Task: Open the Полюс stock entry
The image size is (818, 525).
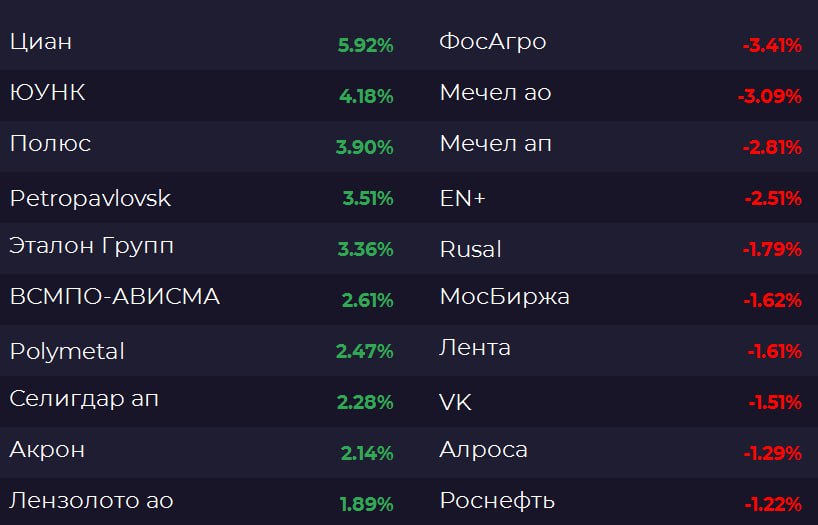Action: (x=50, y=144)
